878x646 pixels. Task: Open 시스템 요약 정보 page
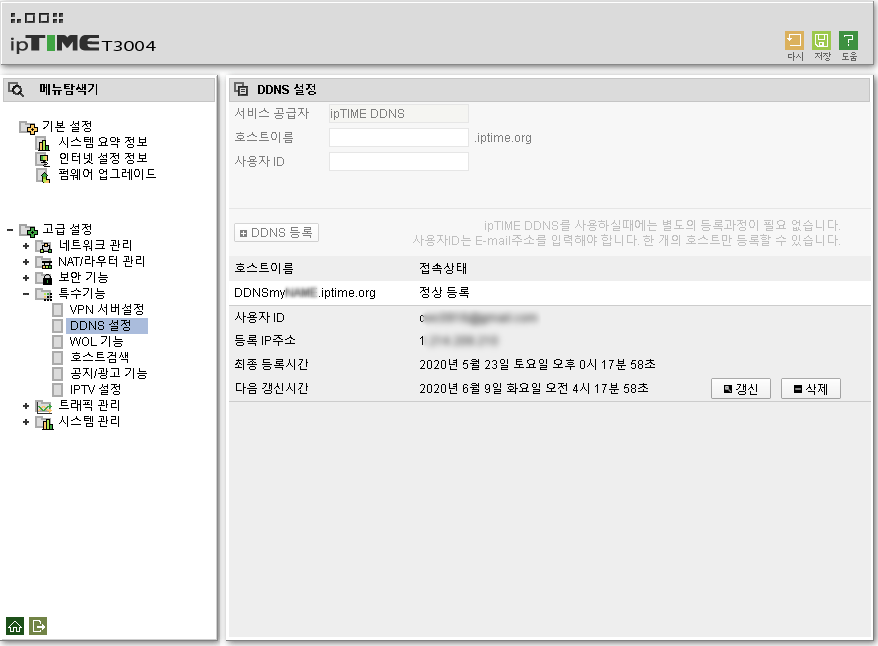pyautogui.click(x=103, y=142)
